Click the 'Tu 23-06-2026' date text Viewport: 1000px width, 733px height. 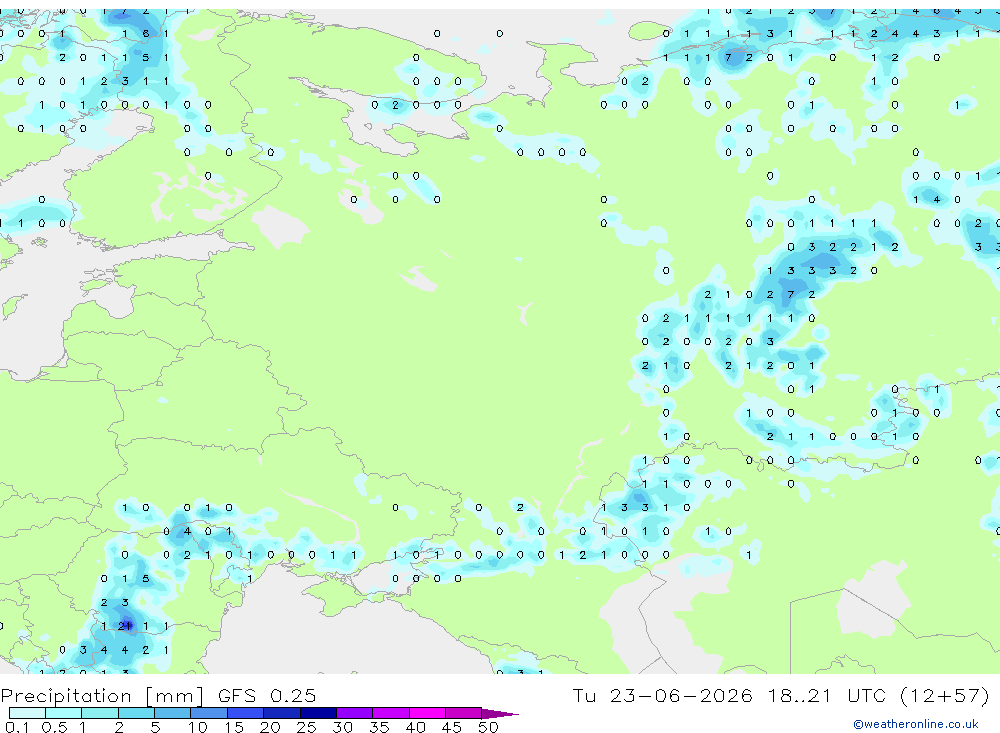(x=662, y=695)
